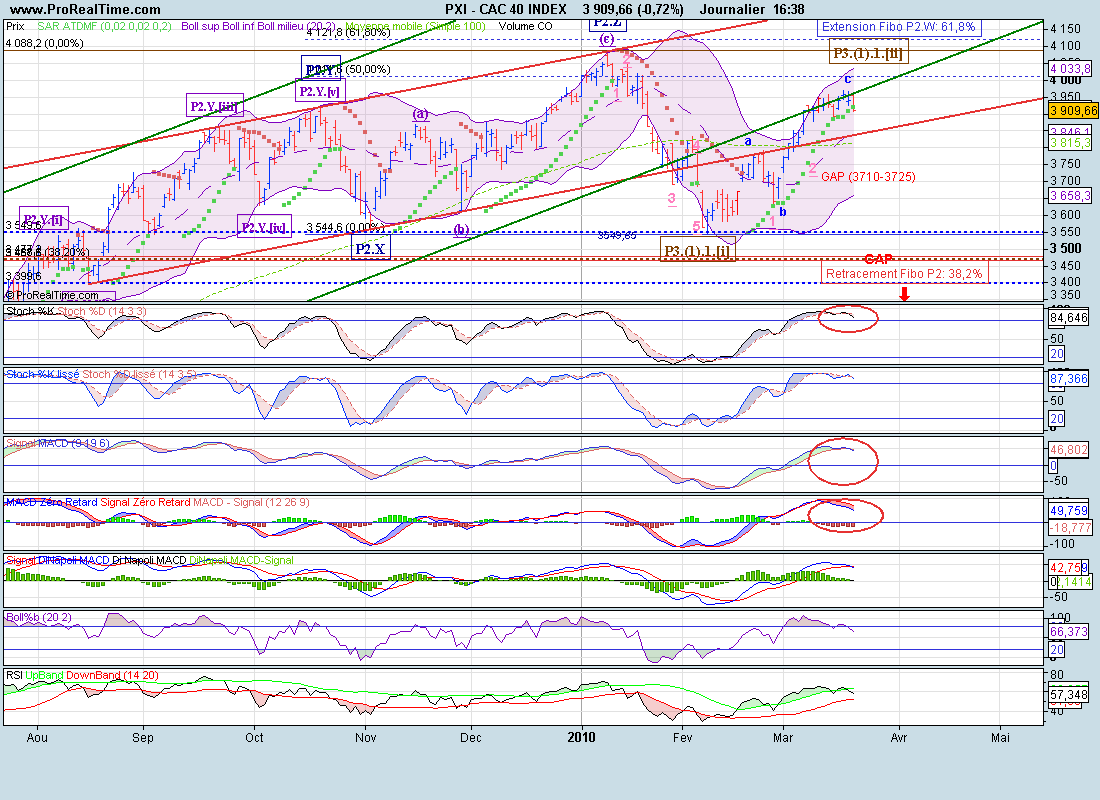Image resolution: width=1100 pixels, height=800 pixels.
Task: Select the Extension Fibo P2.W: 61,8% box
Action: tap(899, 27)
